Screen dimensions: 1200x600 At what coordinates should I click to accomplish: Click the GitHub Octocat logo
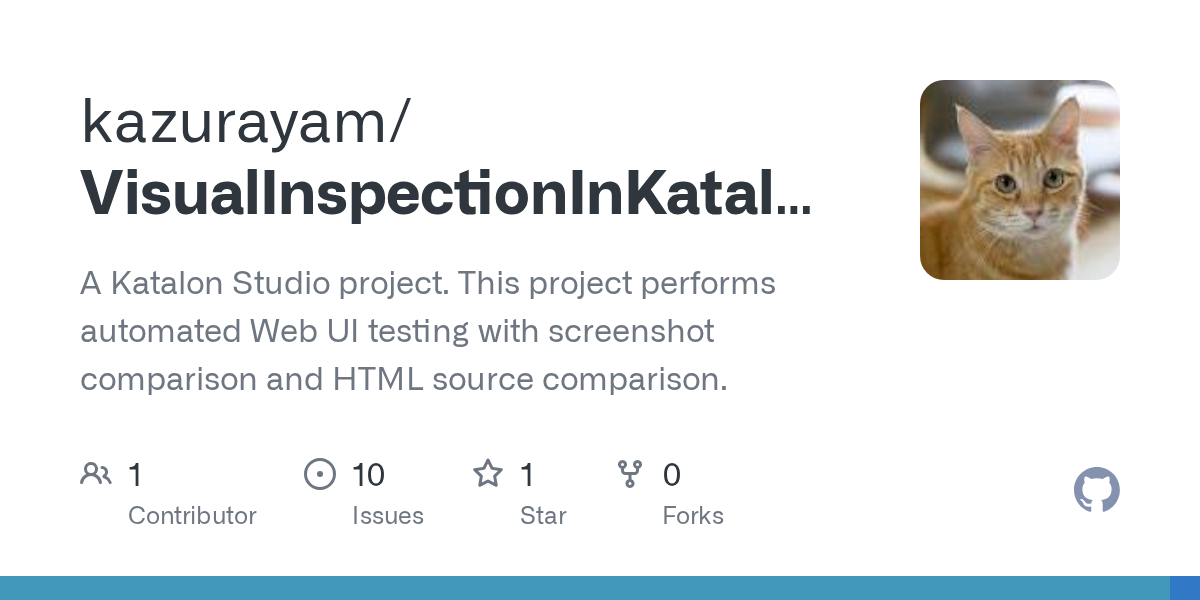(x=1096, y=490)
